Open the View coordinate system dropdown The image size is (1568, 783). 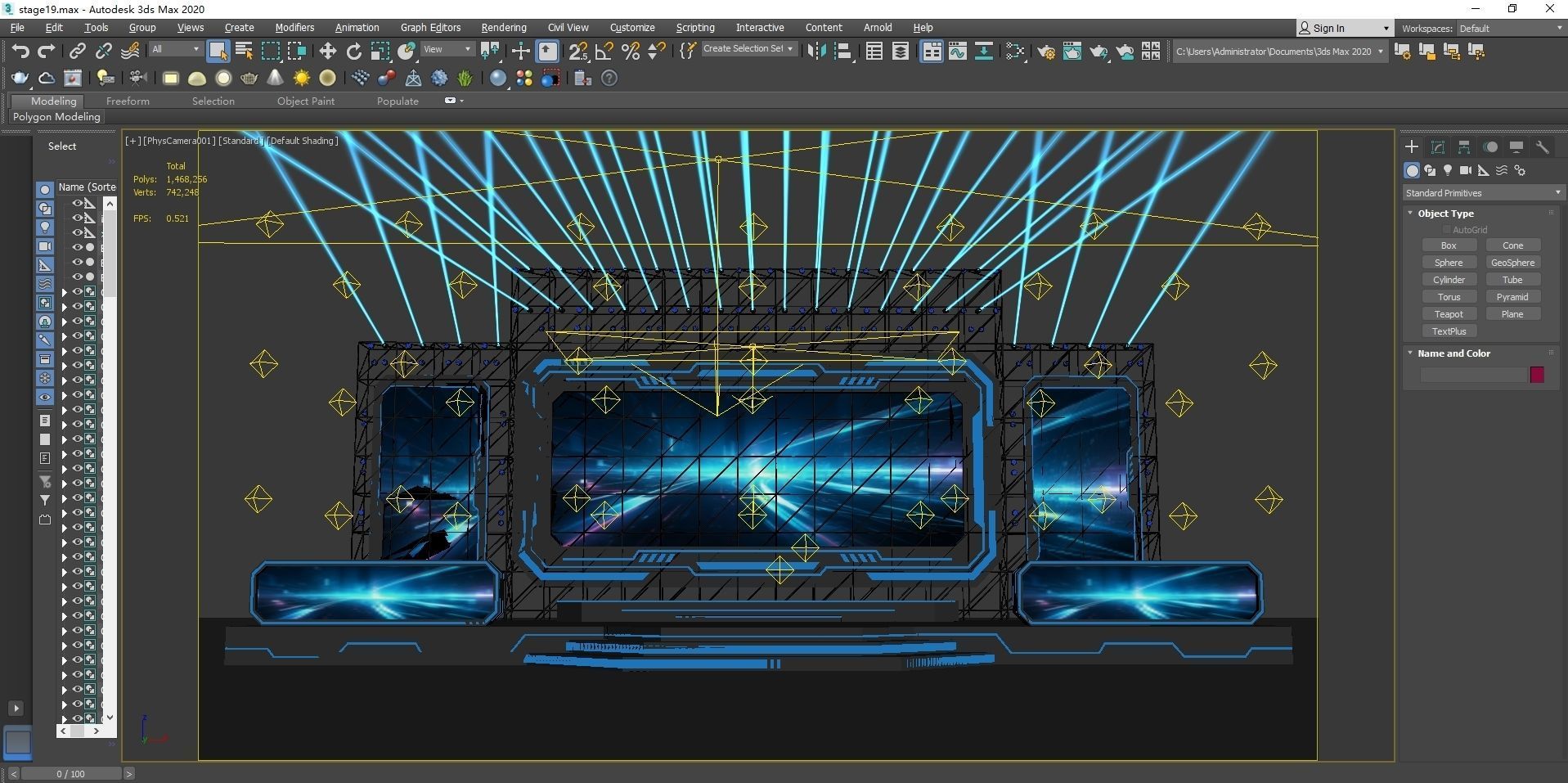pyautogui.click(x=447, y=49)
